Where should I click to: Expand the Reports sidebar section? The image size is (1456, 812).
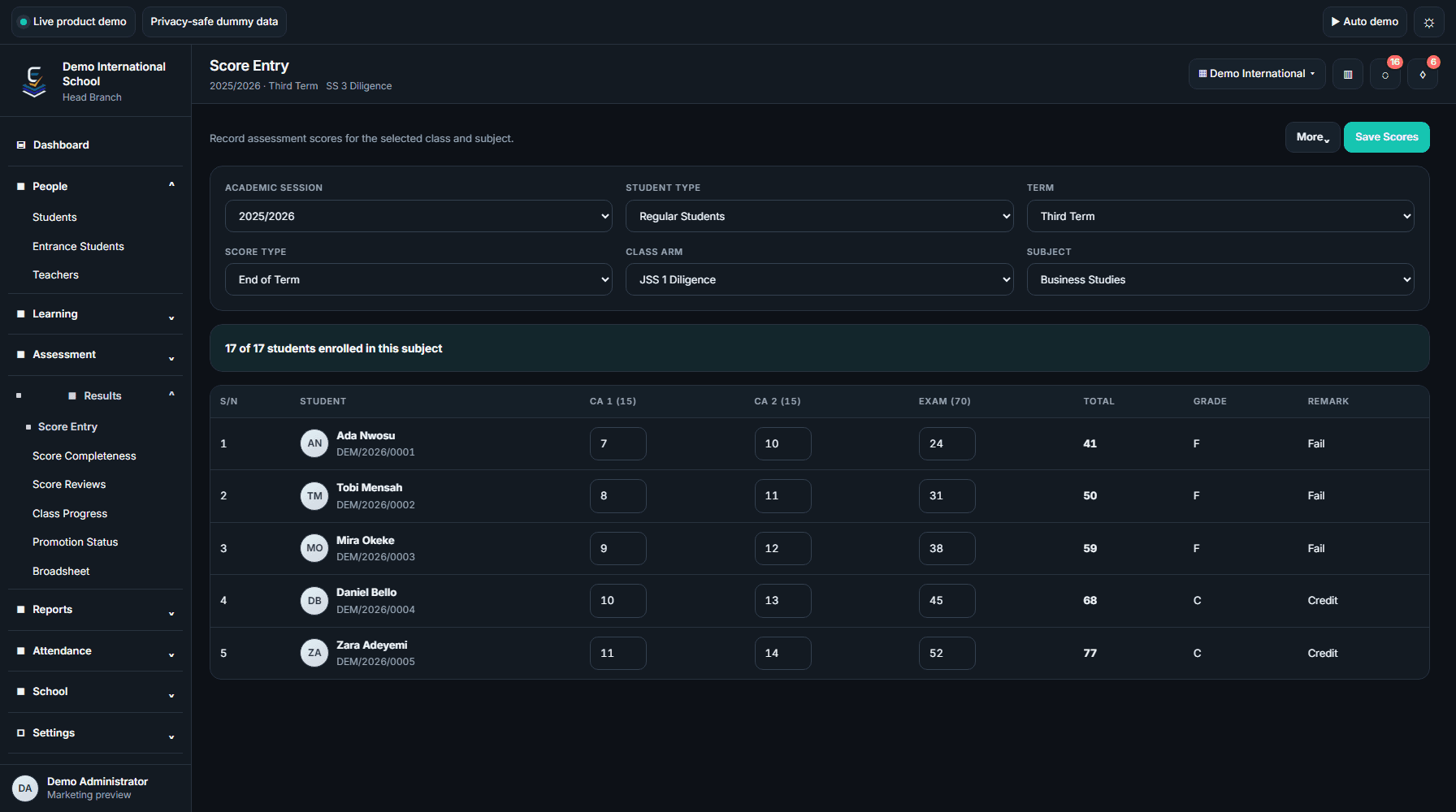coord(95,610)
